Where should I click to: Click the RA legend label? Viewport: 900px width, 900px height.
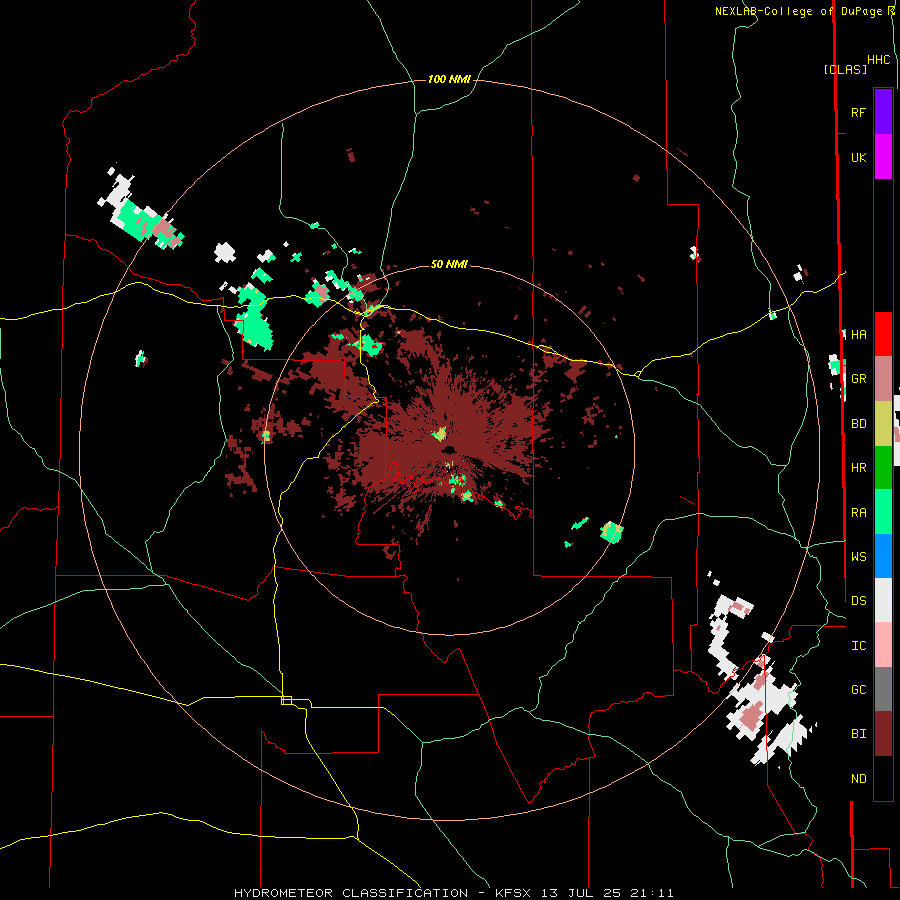[859, 513]
